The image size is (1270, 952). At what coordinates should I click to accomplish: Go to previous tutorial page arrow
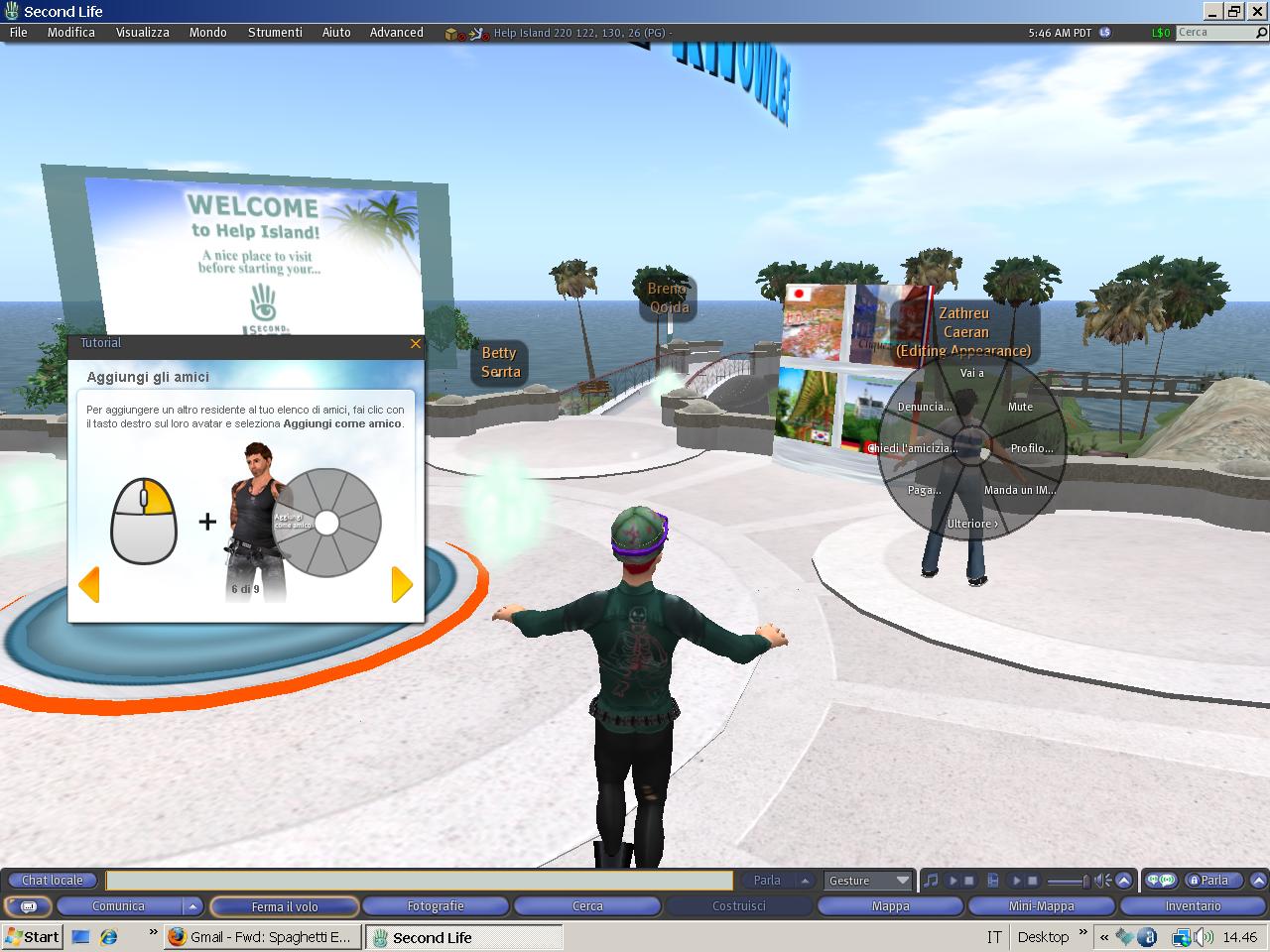89,584
